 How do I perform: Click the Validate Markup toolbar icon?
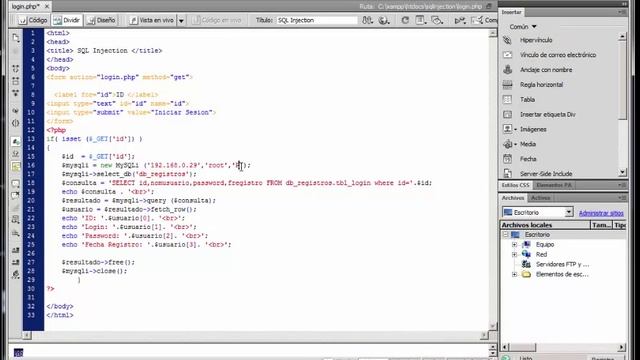click(x=460, y=20)
